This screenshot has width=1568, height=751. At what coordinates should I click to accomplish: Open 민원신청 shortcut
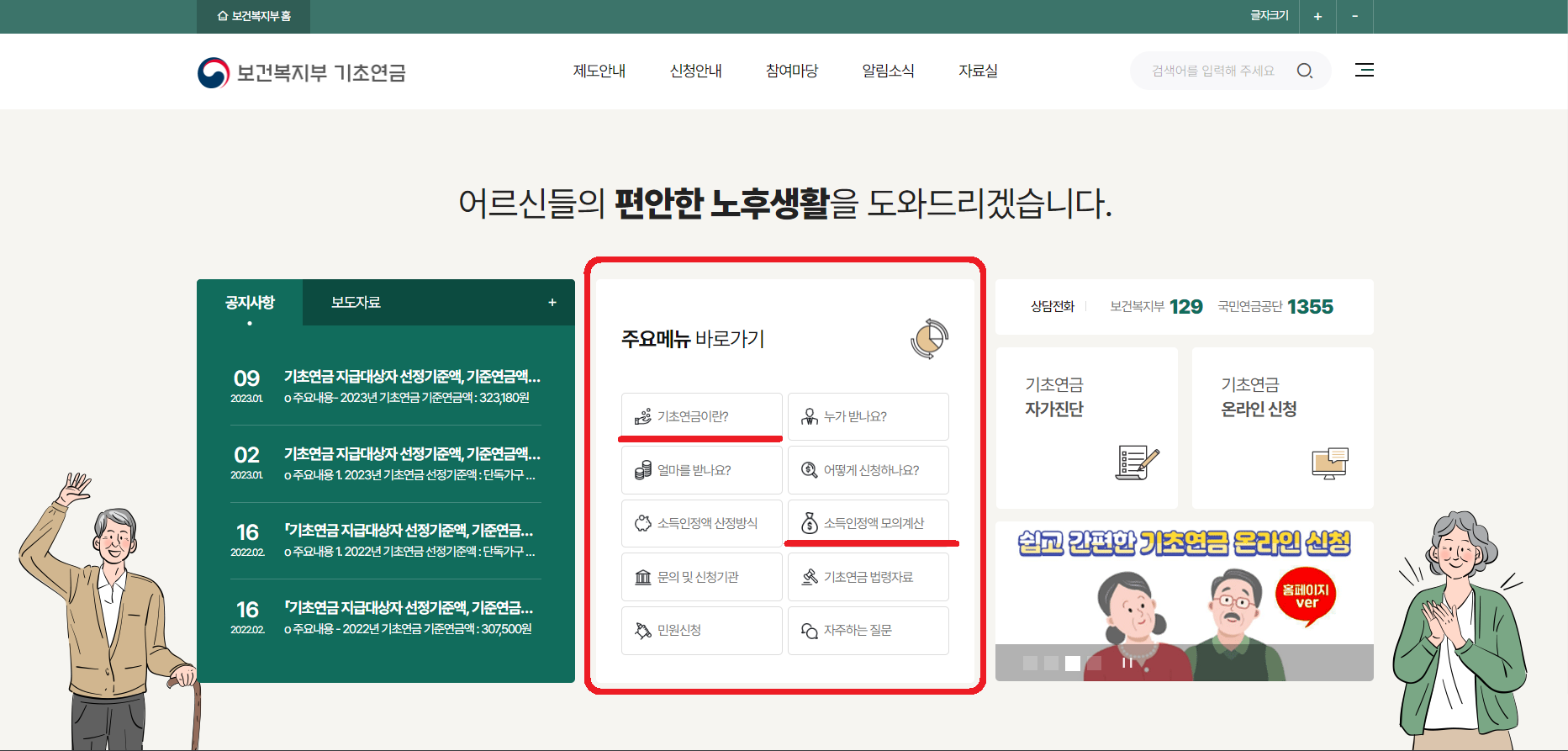702,631
